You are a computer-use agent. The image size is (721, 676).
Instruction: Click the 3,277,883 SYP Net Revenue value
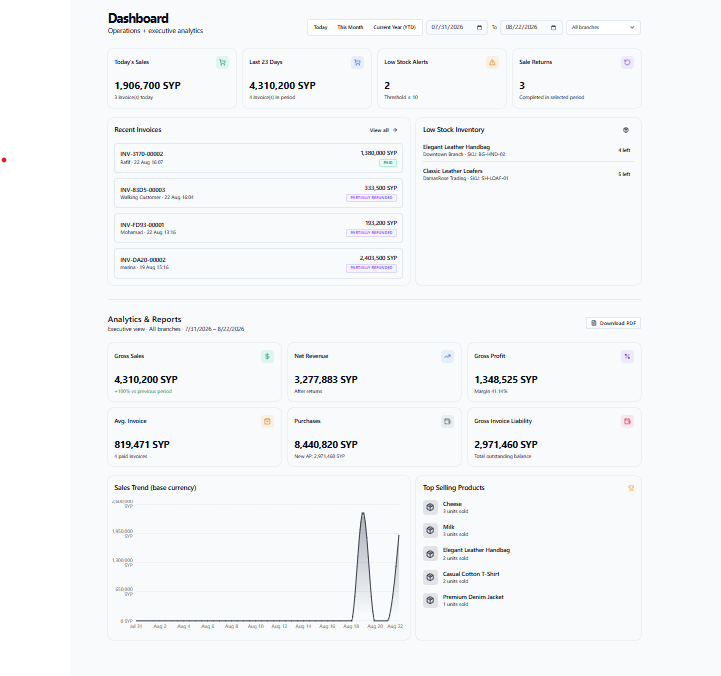tap(326, 380)
